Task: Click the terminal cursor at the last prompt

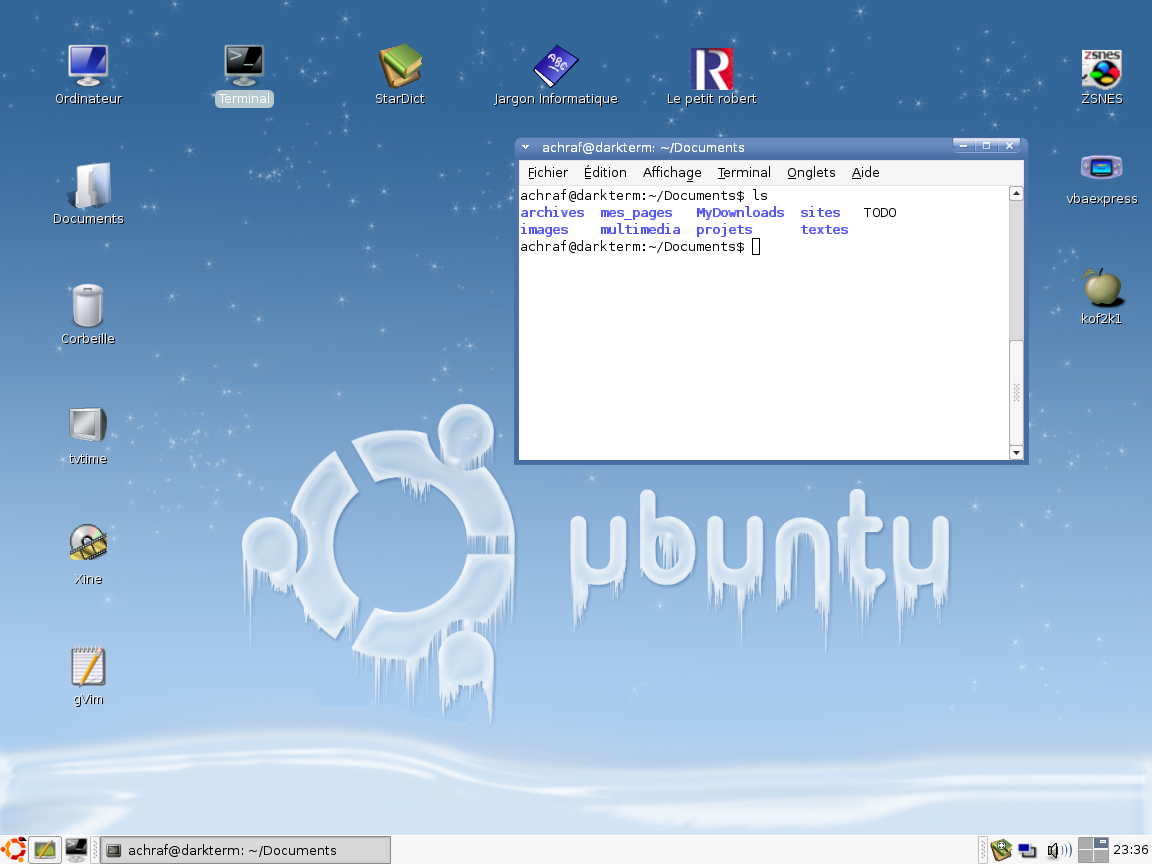Action: [756, 247]
